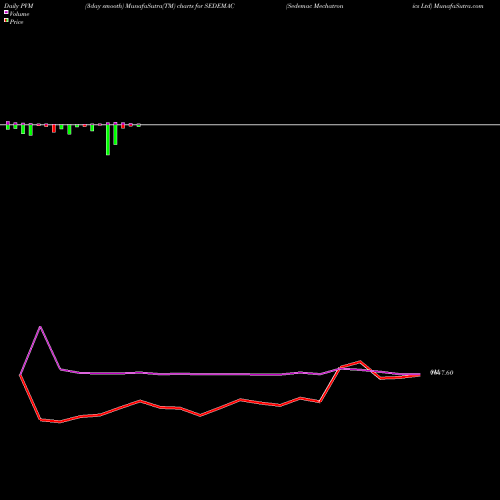Click the peak of the magenta volume line
The height and width of the screenshot is (500, 500).
(40, 327)
